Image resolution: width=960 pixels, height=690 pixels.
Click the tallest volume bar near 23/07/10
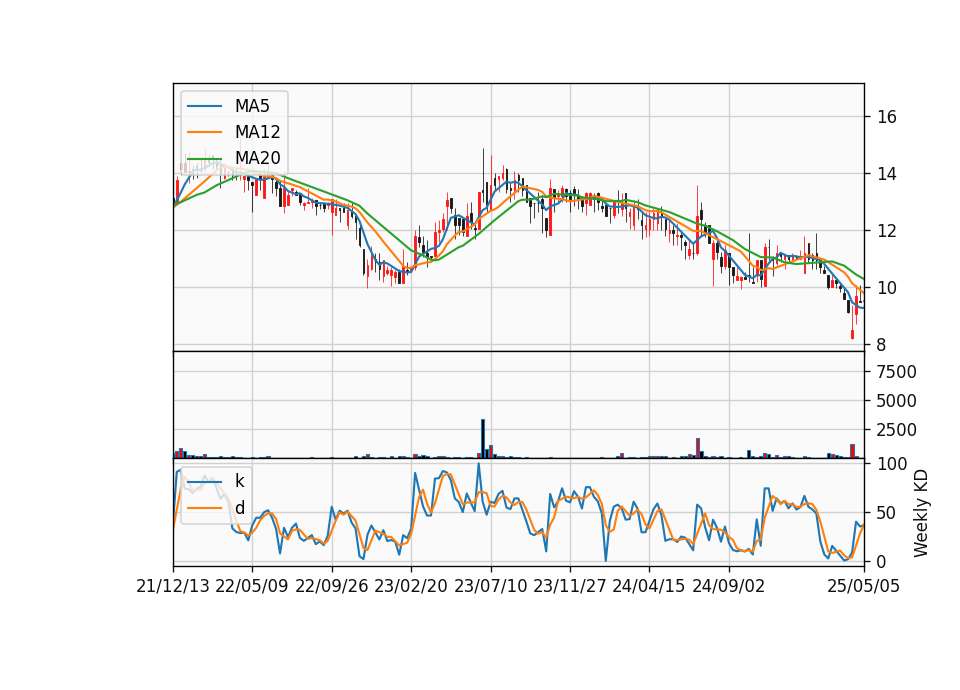[x=483, y=438]
